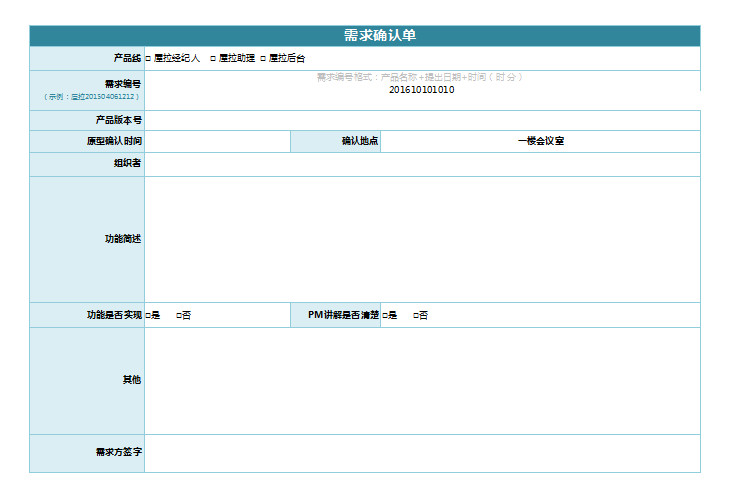Screen dimensions: 734x497
Task: Click the 需求方签字 signature field
Action: tap(422, 453)
